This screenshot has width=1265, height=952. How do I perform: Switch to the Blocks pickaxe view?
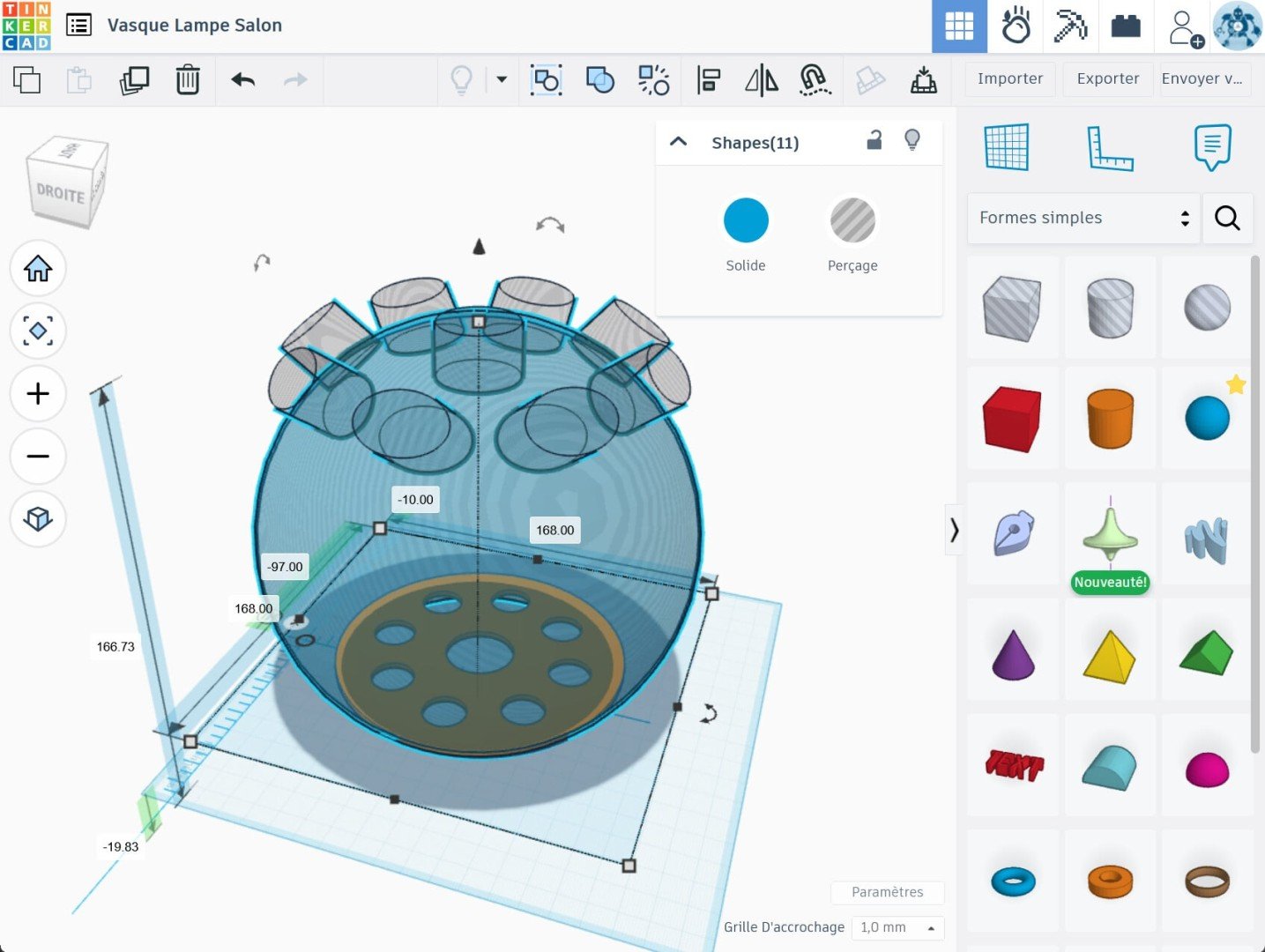[1070, 26]
